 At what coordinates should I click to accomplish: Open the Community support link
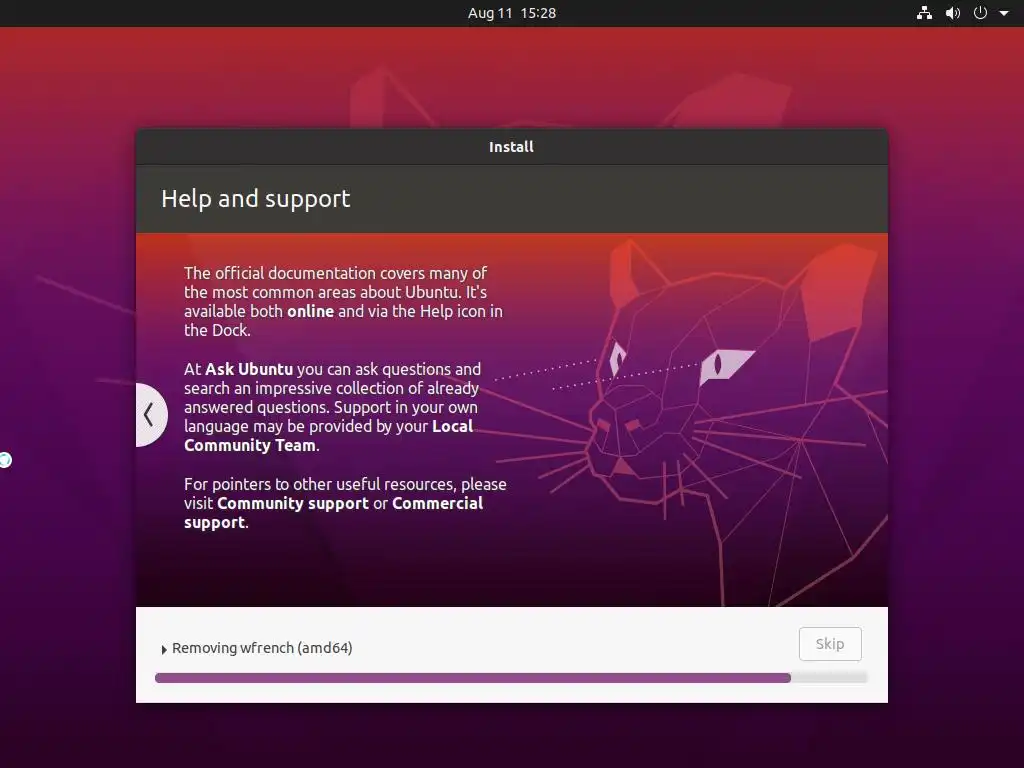click(x=293, y=504)
